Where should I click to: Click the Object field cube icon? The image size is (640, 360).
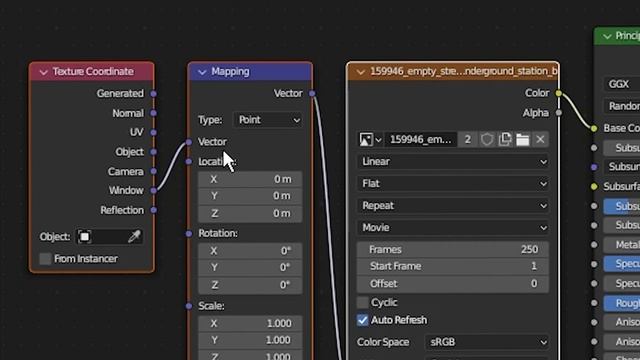pos(84,236)
